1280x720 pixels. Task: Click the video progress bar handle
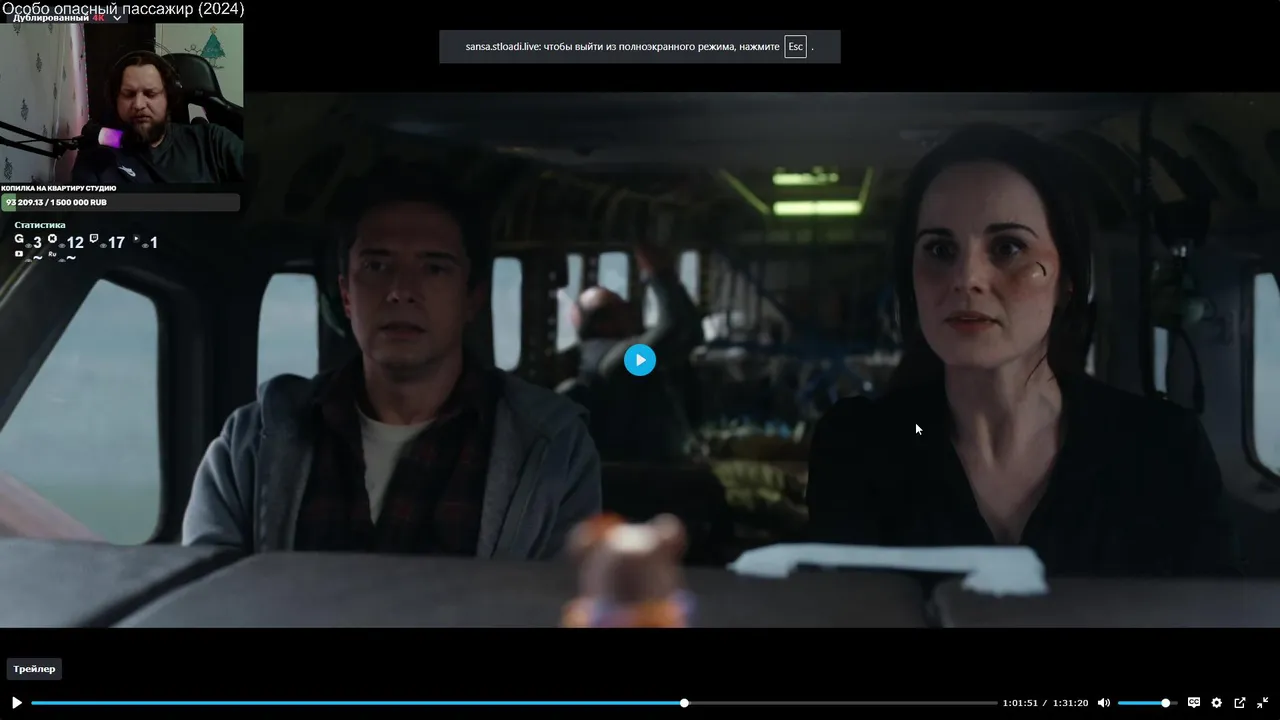click(684, 703)
